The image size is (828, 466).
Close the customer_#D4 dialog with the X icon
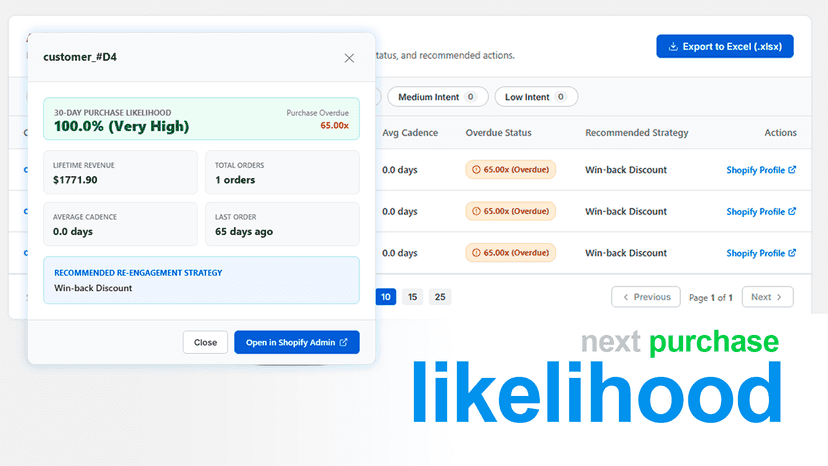click(x=349, y=58)
